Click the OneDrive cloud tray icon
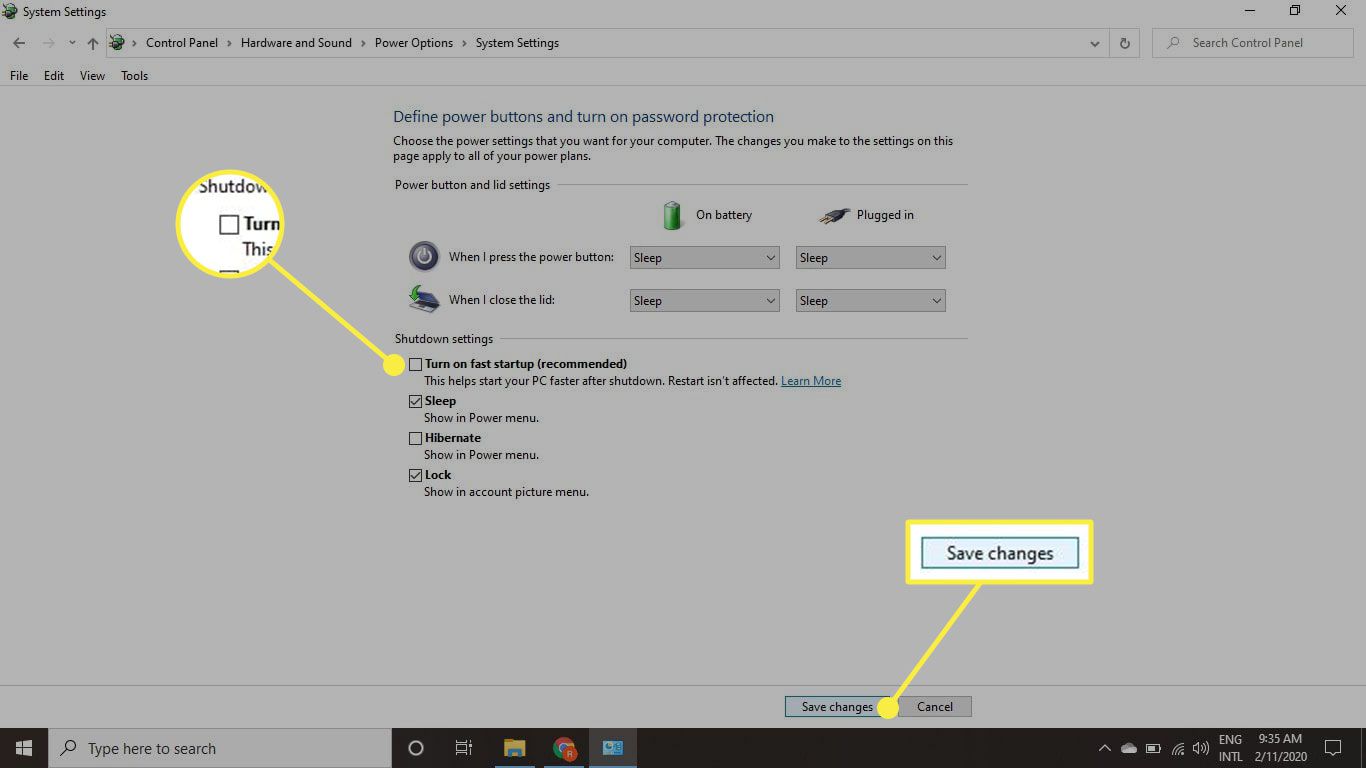This screenshot has height=768, width=1366. point(1129,748)
